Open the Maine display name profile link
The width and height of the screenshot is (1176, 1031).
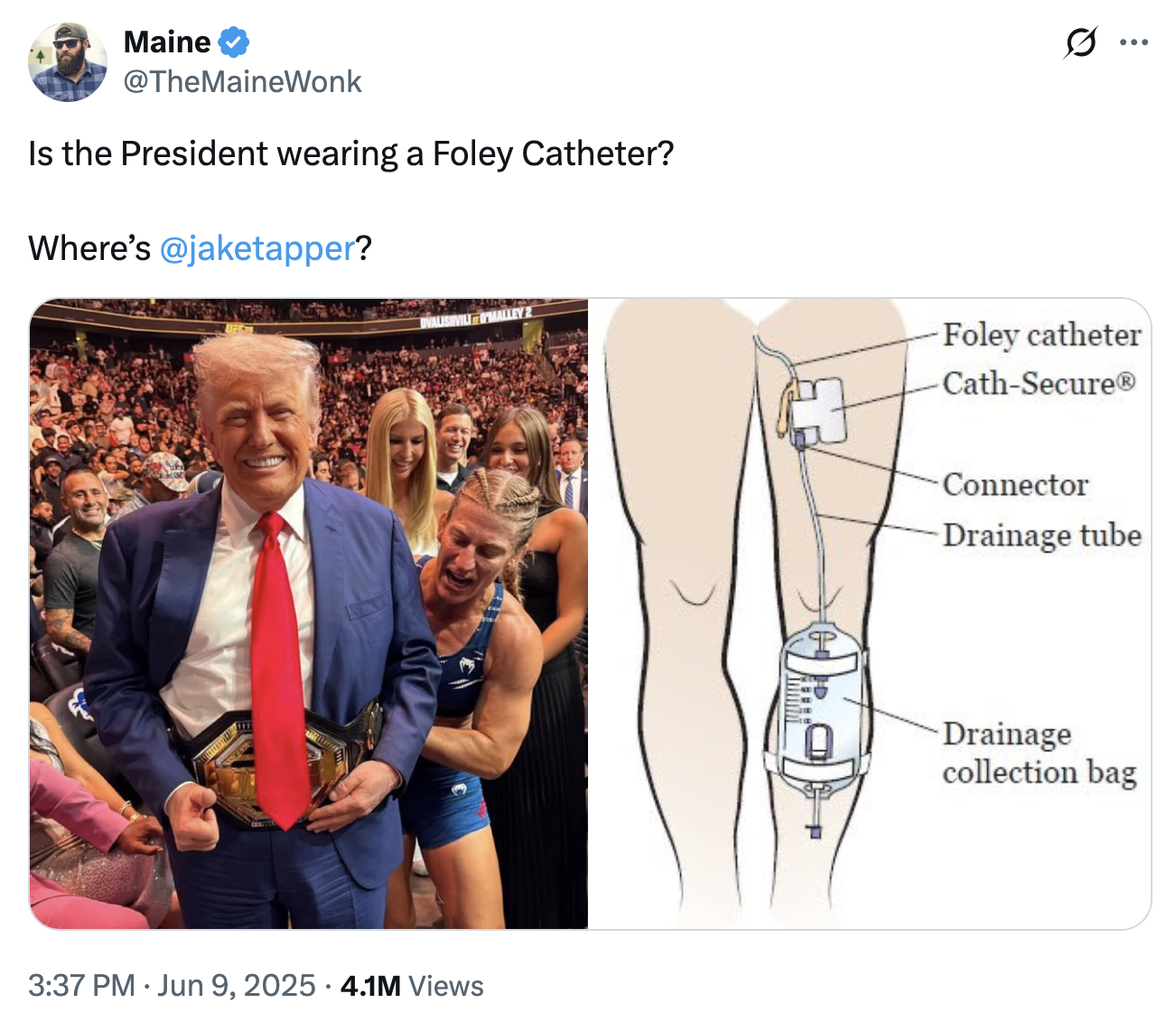pyautogui.click(x=167, y=42)
